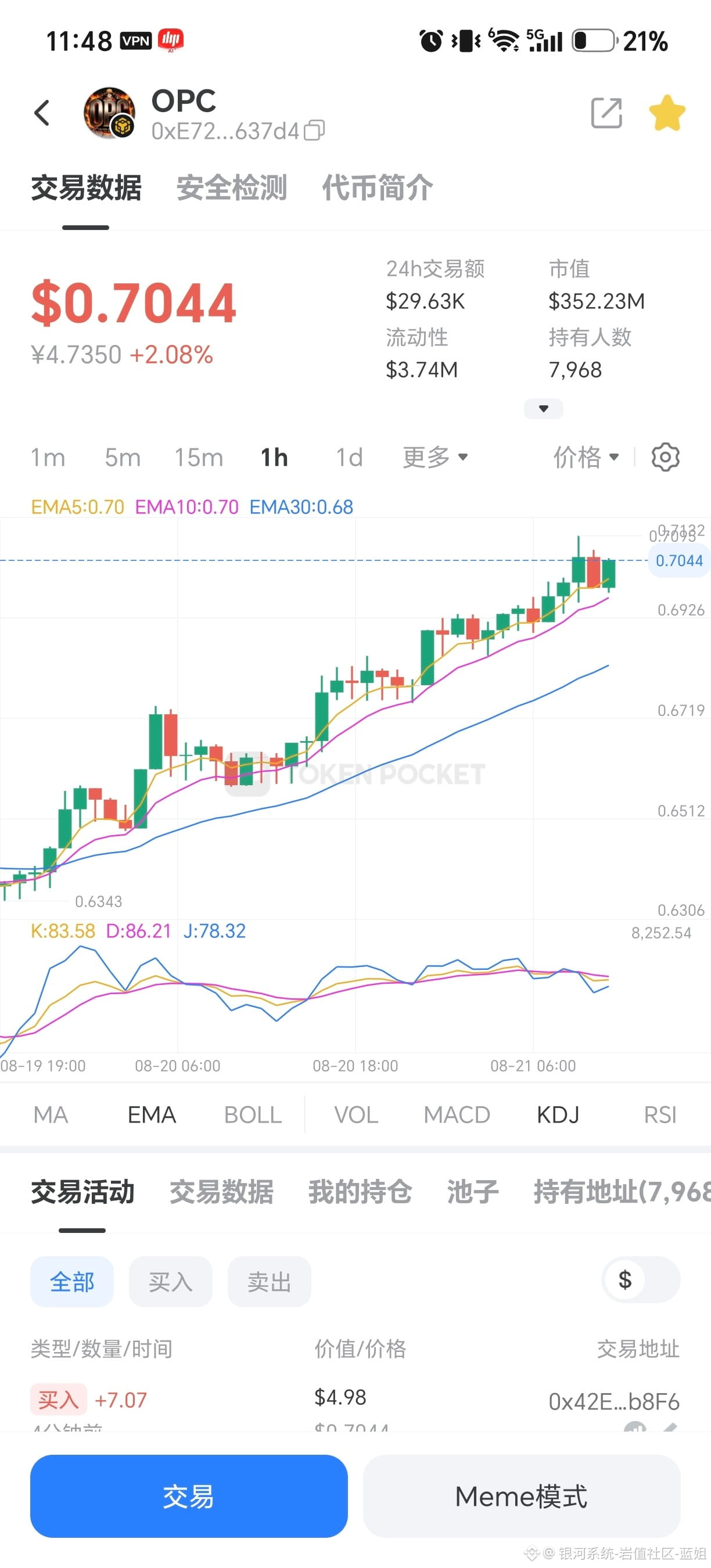Open chart settings gear icon
Image resolution: width=711 pixels, height=1568 pixels.
pos(665,457)
